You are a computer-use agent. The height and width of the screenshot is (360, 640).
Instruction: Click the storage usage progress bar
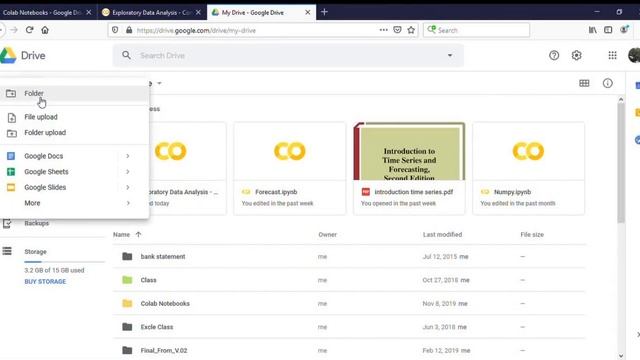pos(64,262)
